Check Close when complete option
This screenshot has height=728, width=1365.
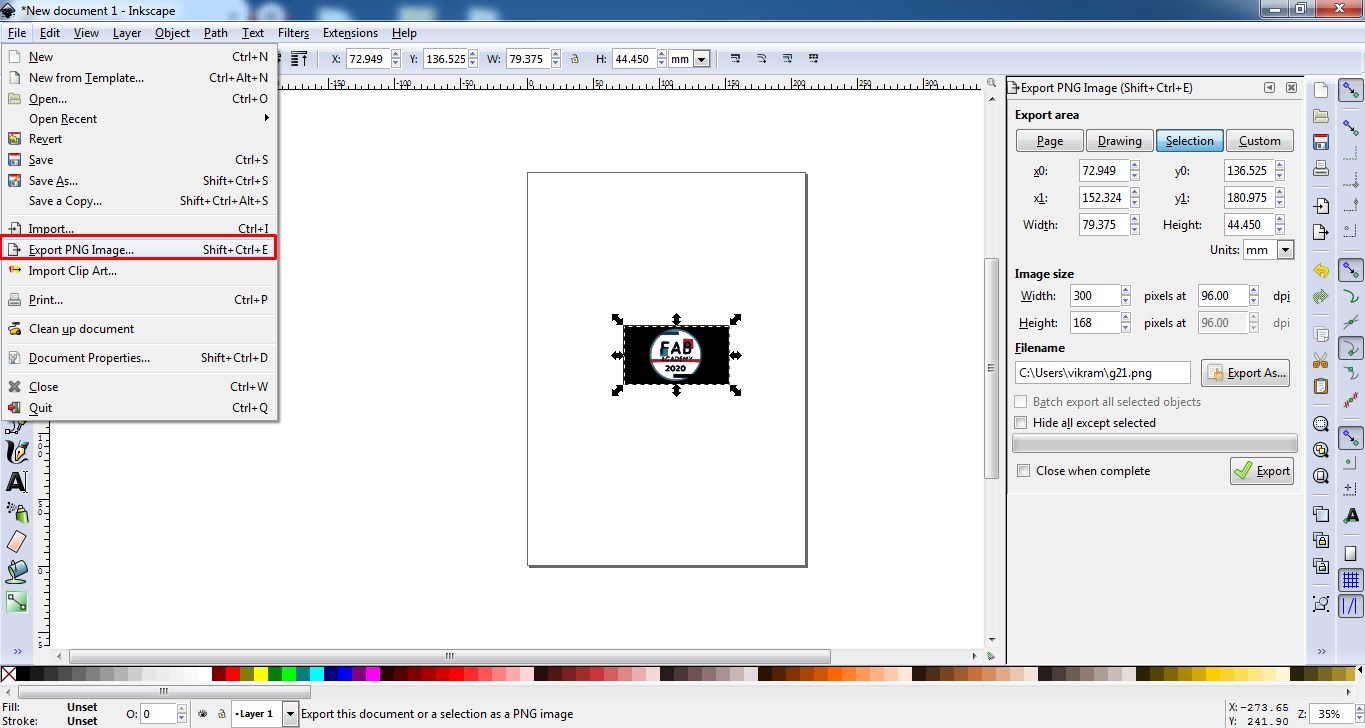(1023, 471)
